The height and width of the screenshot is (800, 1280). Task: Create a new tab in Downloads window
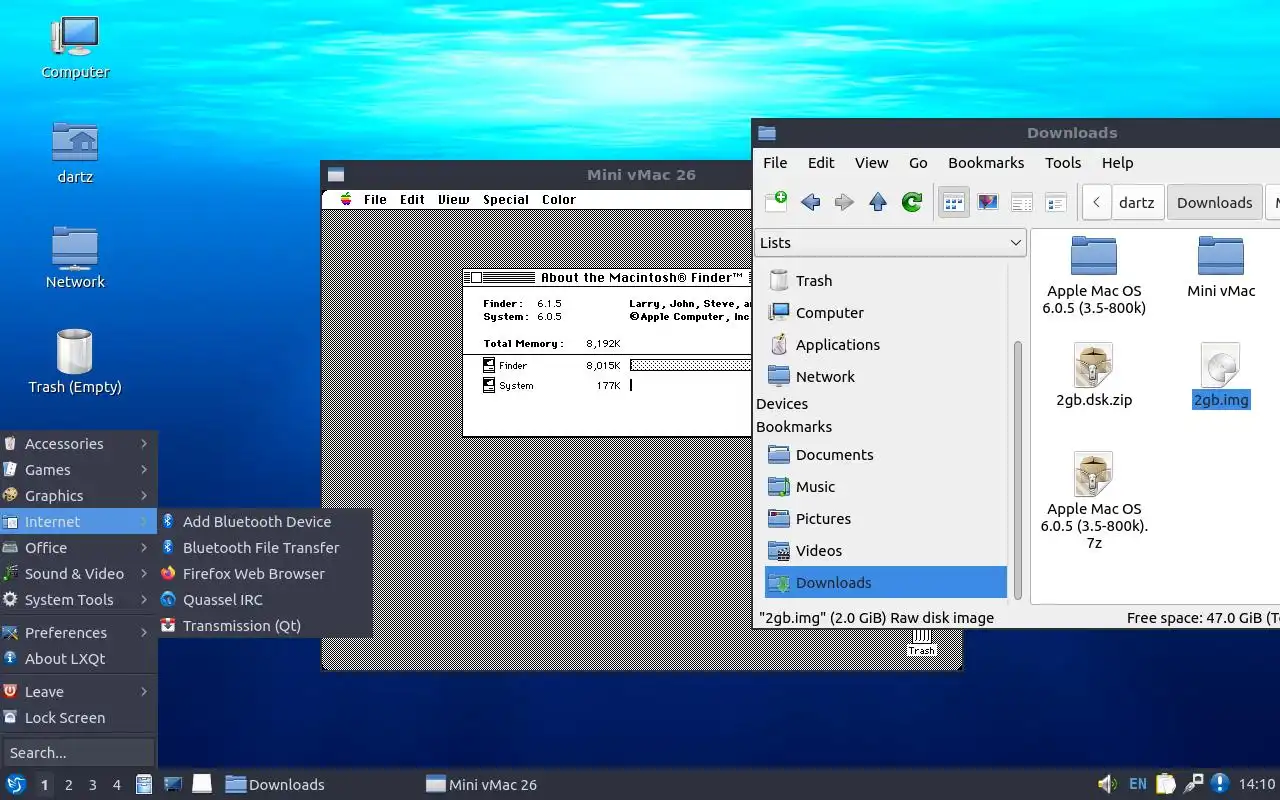776,202
